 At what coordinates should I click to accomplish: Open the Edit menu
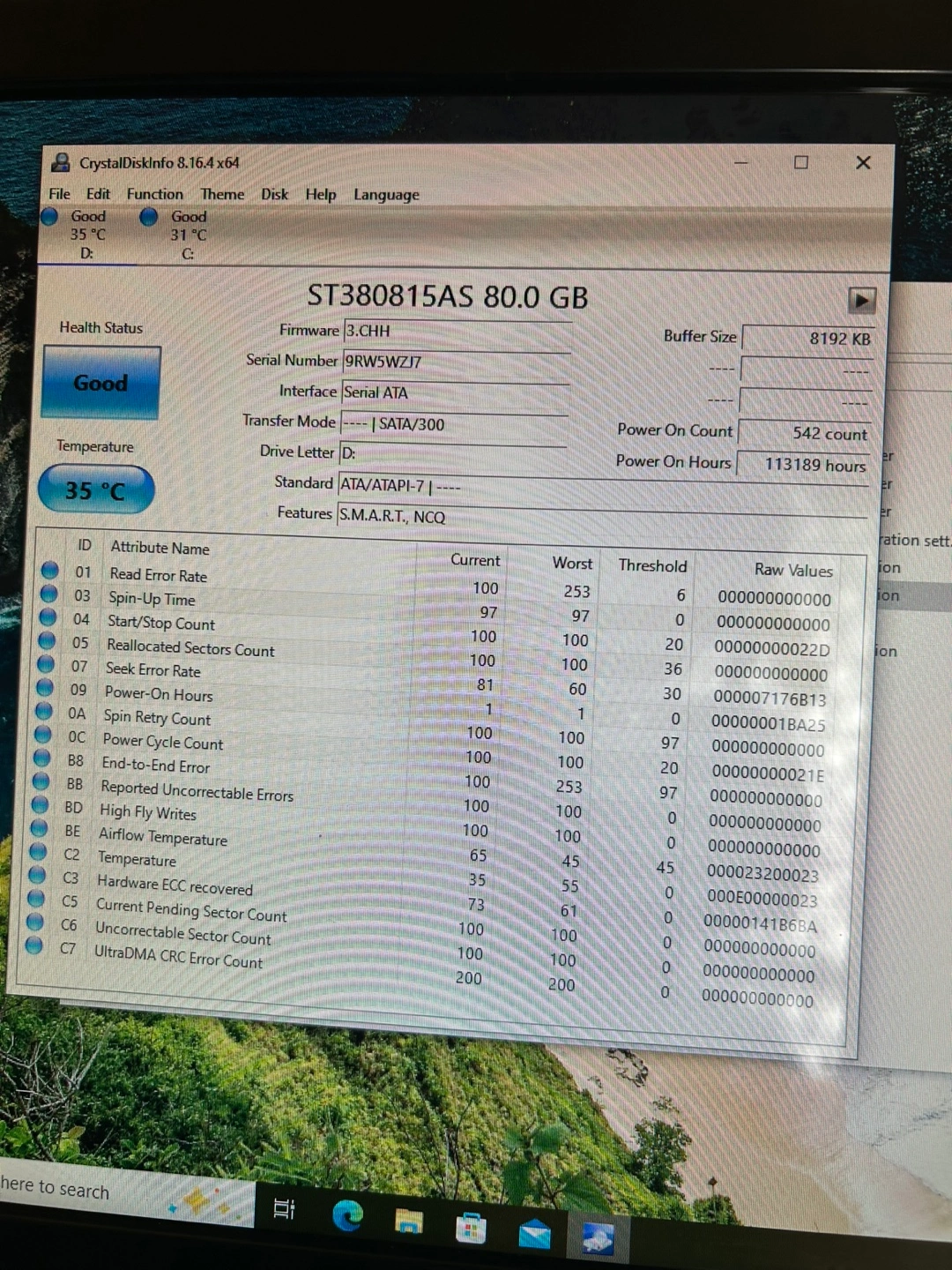pyautogui.click(x=98, y=193)
